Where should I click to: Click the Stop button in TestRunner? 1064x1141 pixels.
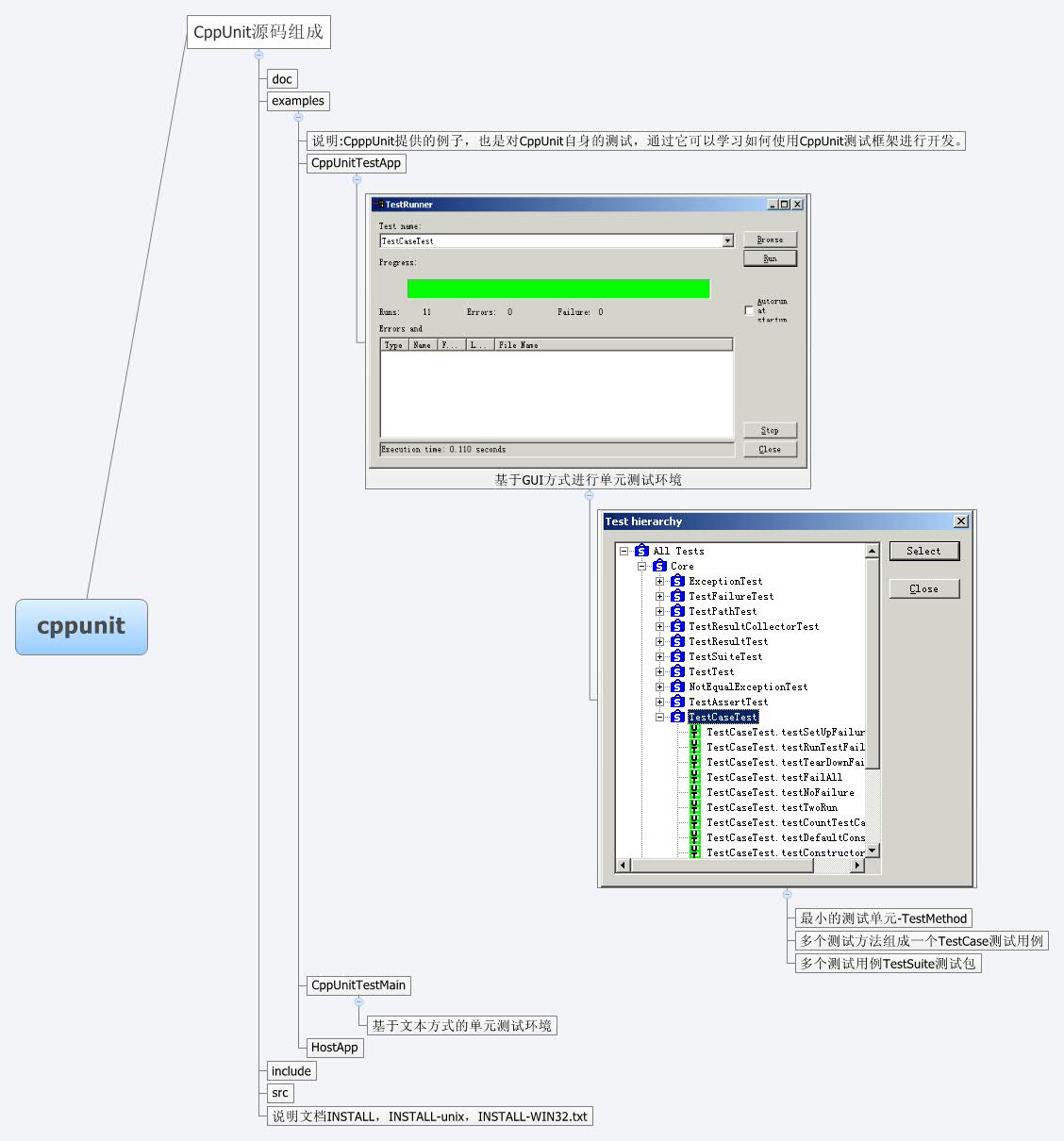pyautogui.click(x=770, y=430)
